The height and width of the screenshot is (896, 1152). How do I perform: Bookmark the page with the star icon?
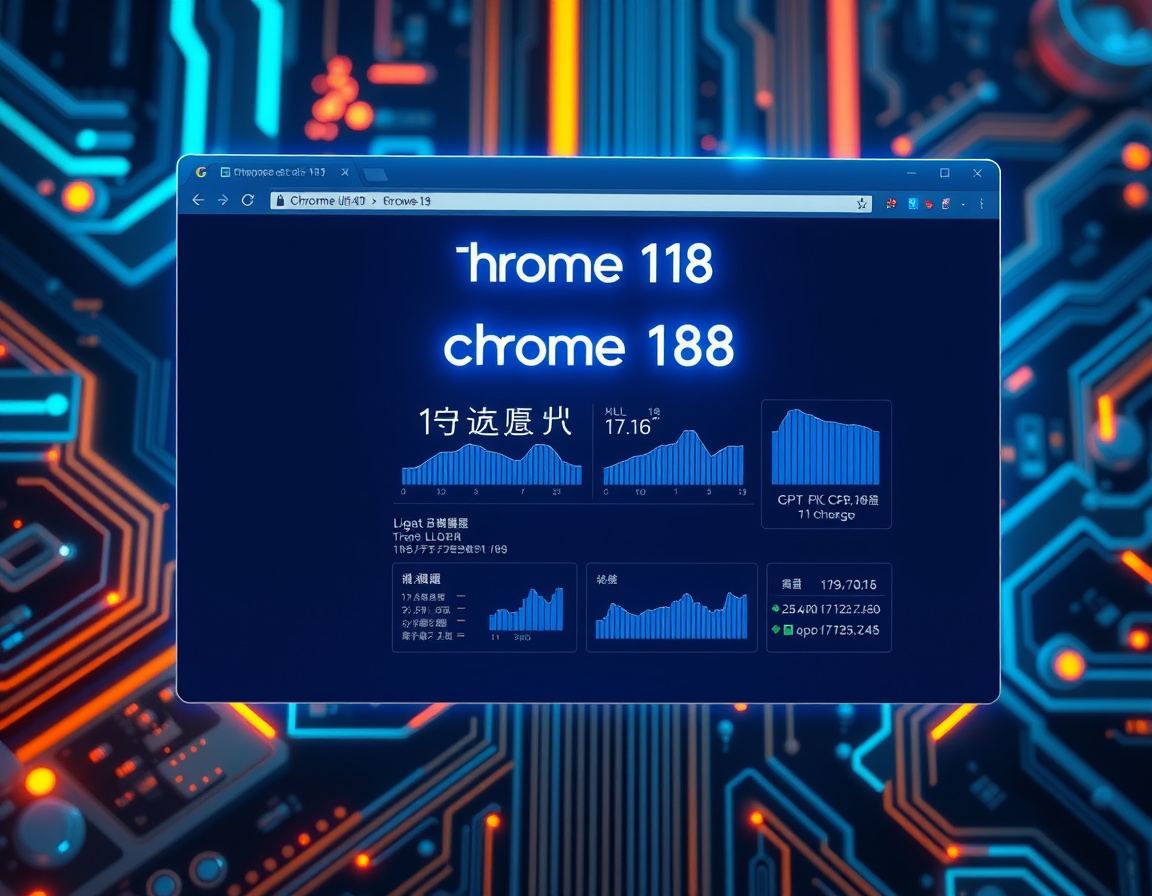[x=862, y=203]
